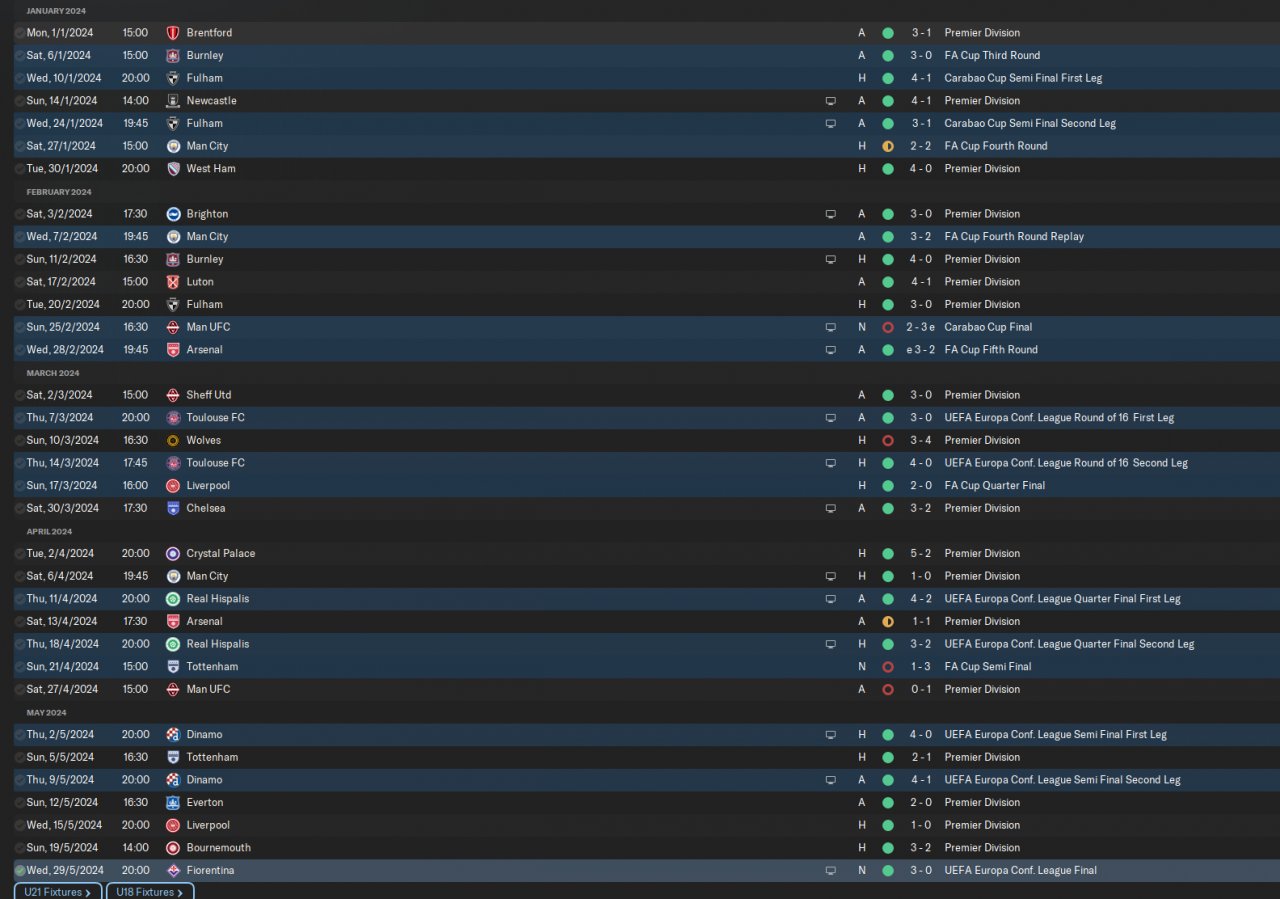Click the date Sat, 6/1/2024
The height and width of the screenshot is (899, 1280).
point(59,56)
